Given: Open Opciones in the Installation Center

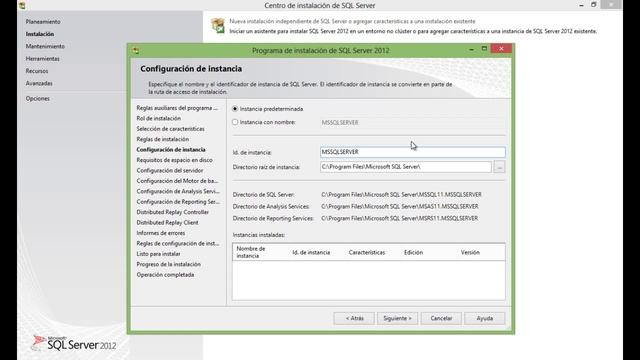Looking at the screenshot, I should [38, 98].
